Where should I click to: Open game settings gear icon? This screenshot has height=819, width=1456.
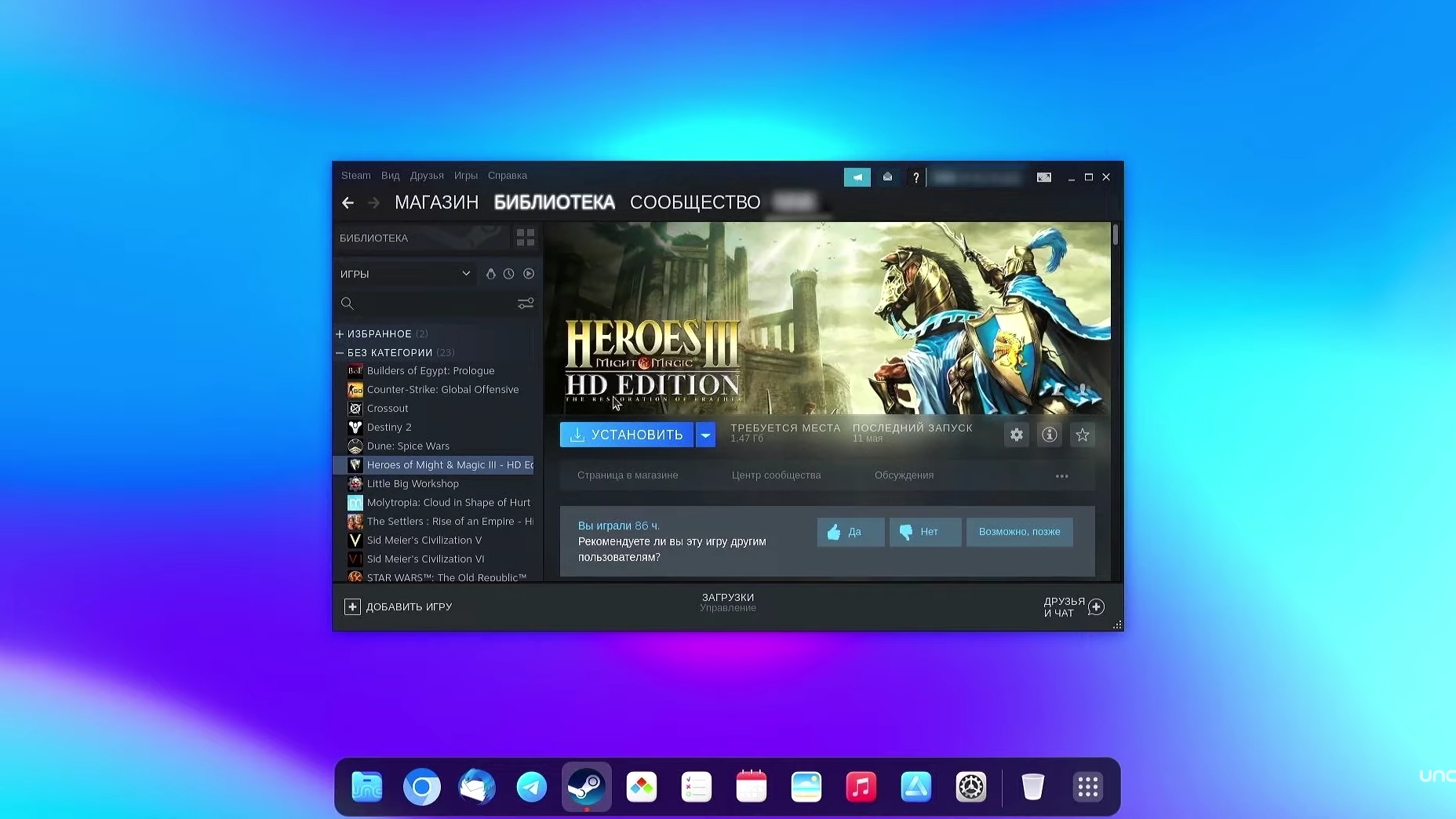click(1017, 435)
